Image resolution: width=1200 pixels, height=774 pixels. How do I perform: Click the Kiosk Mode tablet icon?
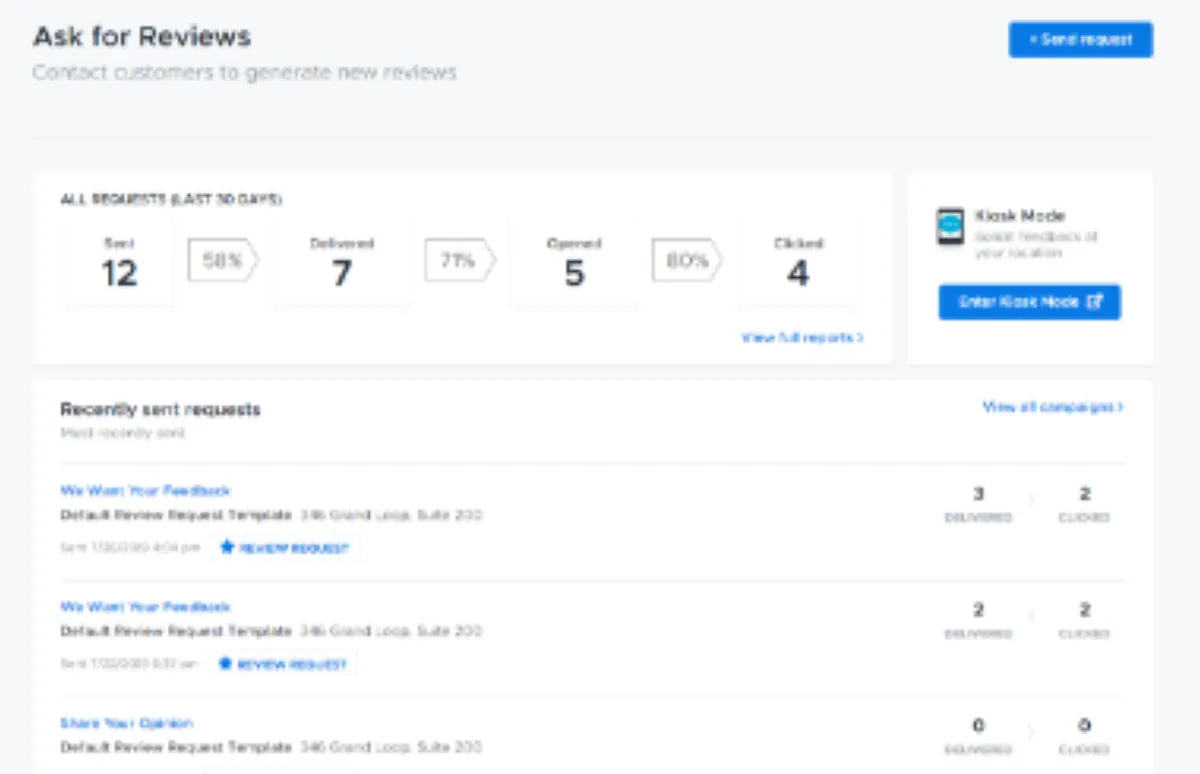tap(950, 227)
